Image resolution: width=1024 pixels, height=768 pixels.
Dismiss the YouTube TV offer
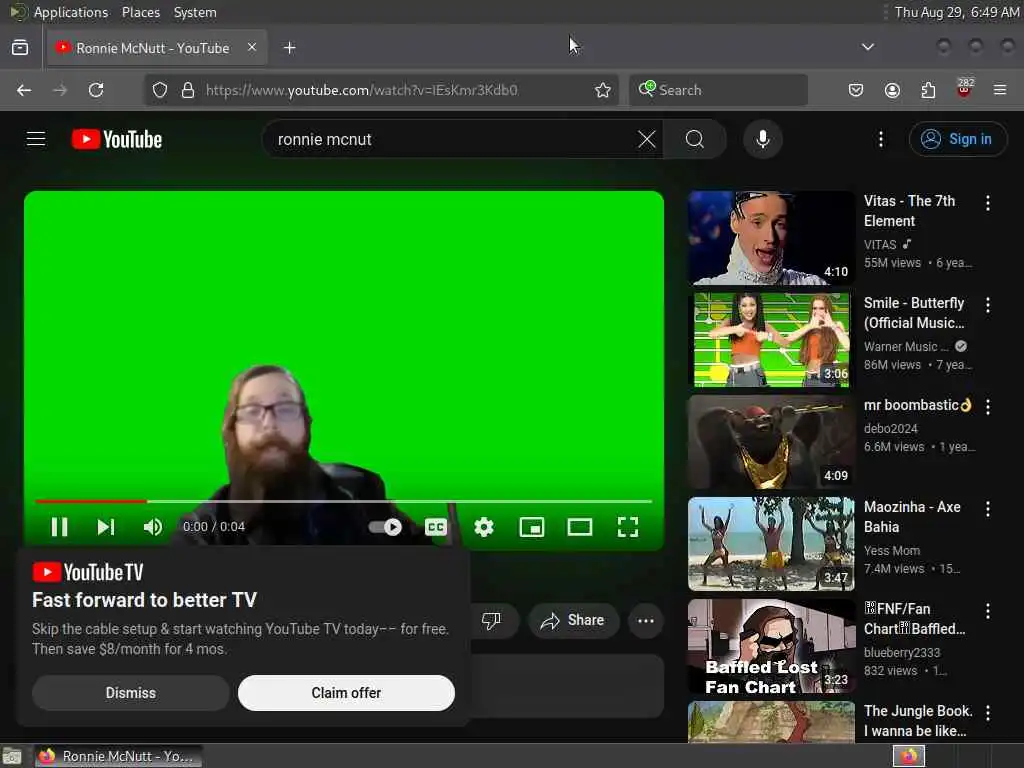(131, 693)
